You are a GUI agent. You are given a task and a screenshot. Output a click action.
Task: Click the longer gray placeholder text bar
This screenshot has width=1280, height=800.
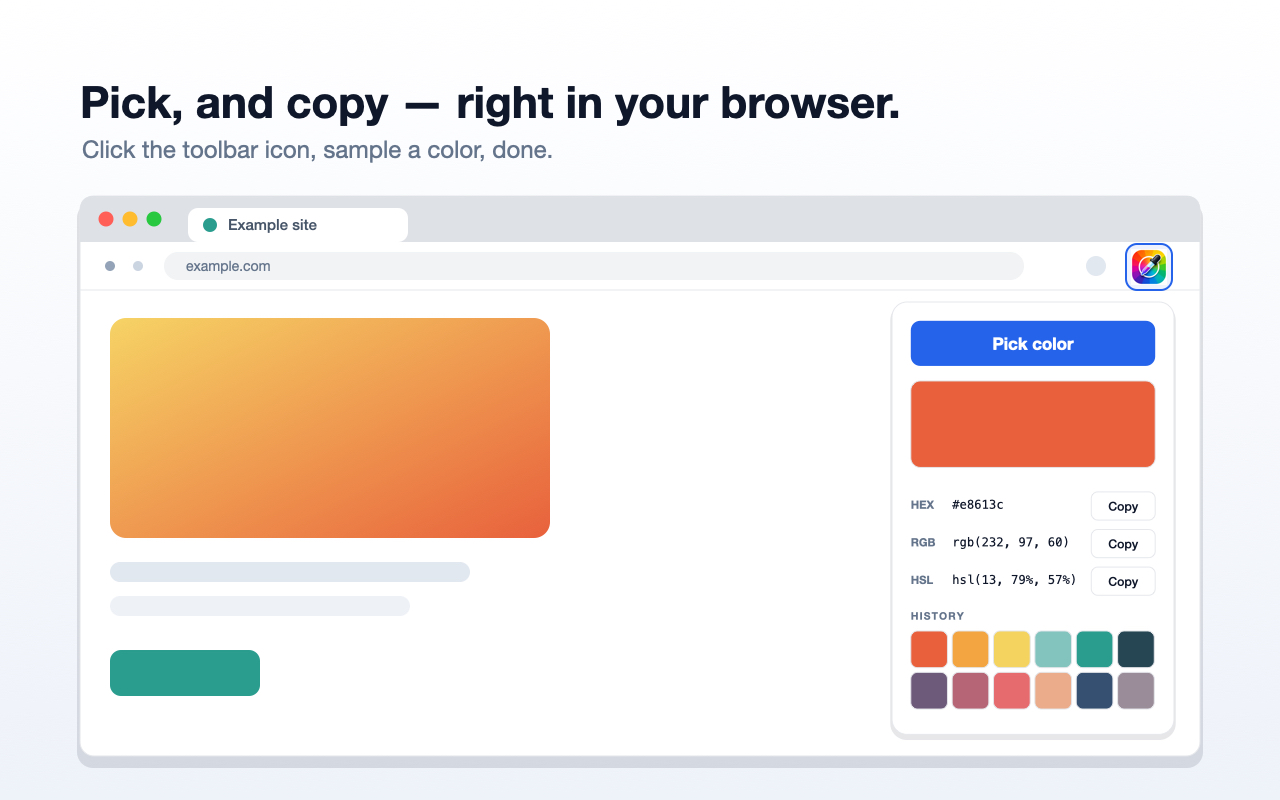pyautogui.click(x=290, y=572)
